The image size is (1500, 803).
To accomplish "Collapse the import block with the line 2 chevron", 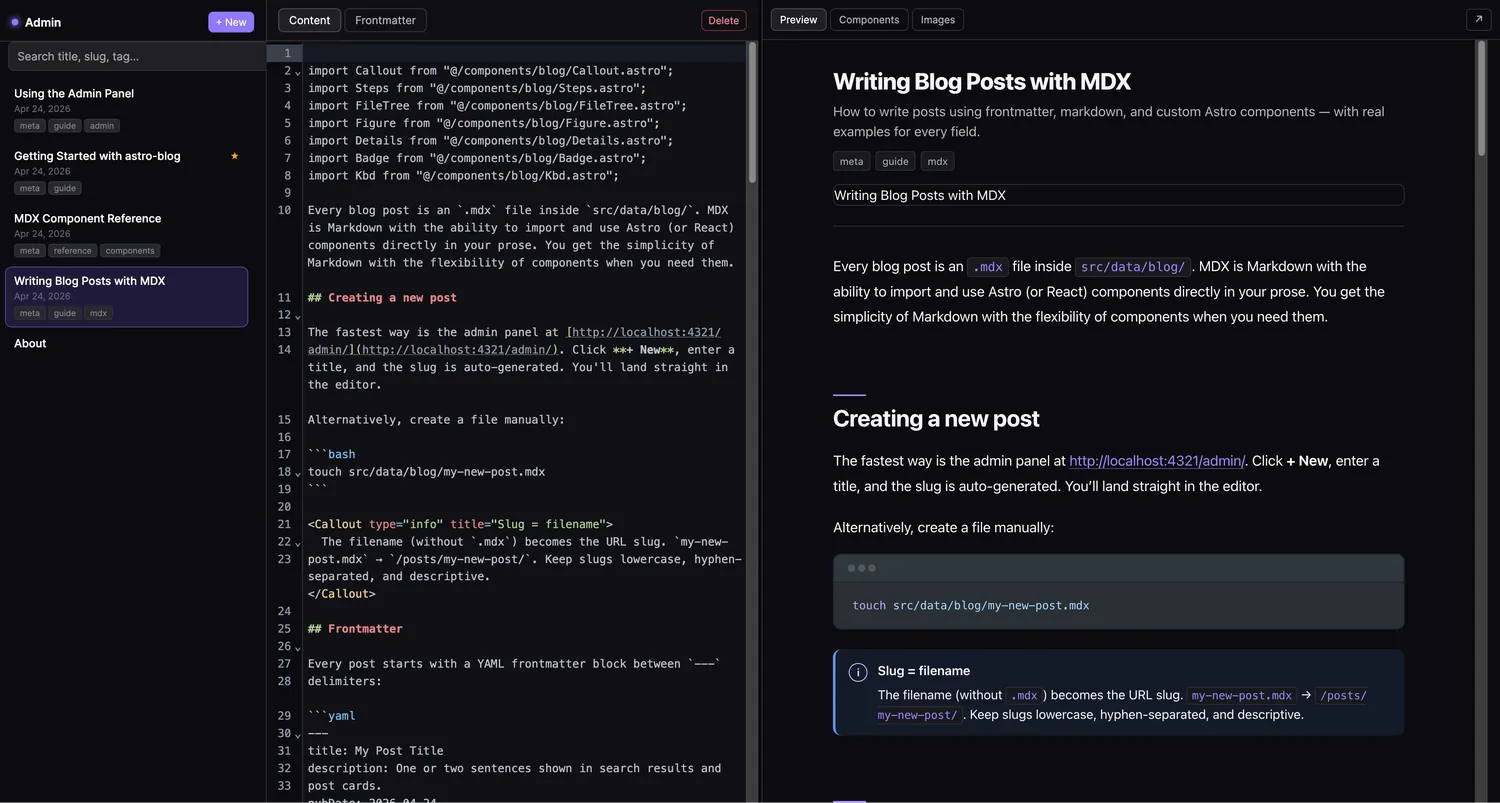I will pos(297,71).
